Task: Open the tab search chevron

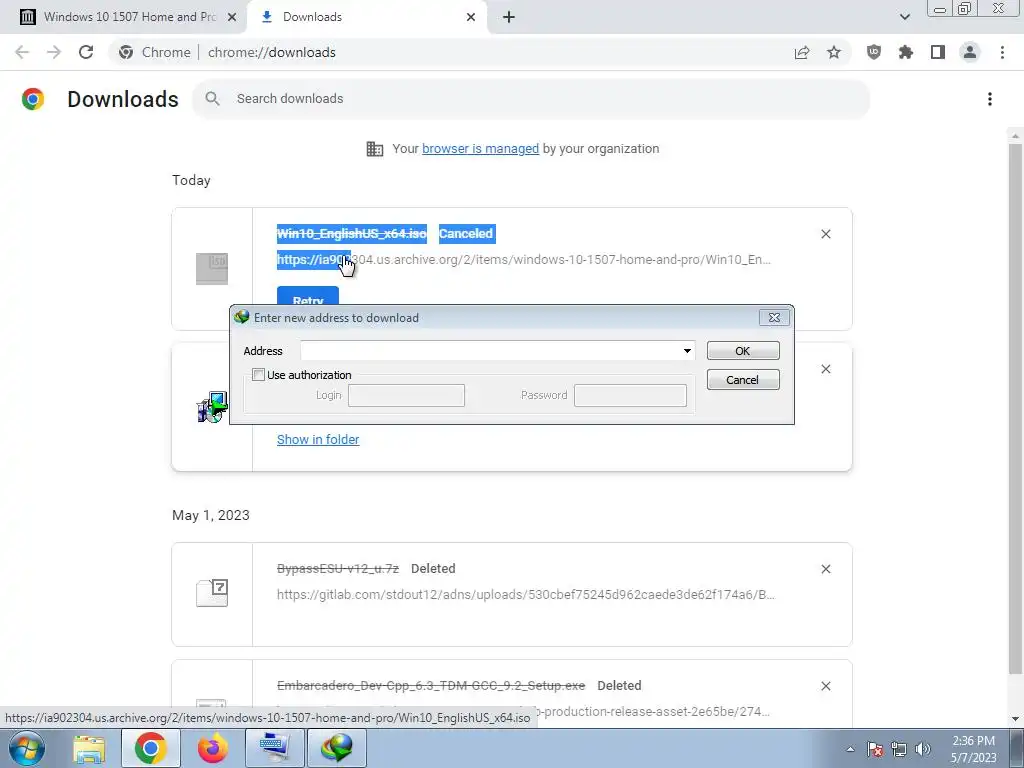Action: point(904,17)
